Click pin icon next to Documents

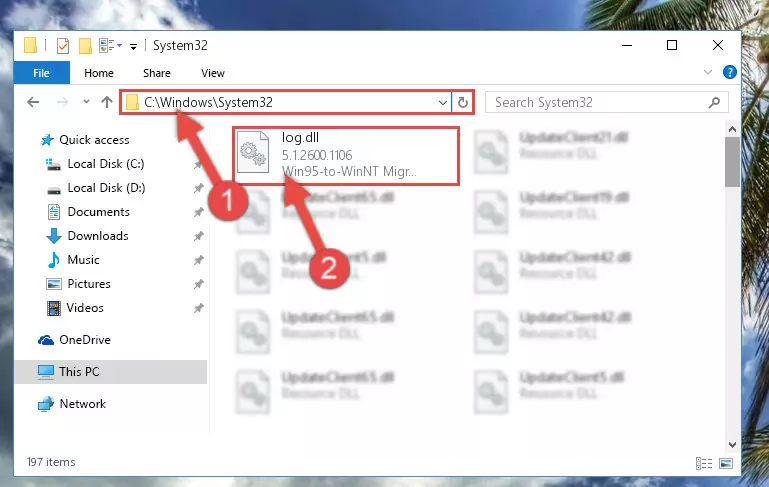(x=198, y=212)
